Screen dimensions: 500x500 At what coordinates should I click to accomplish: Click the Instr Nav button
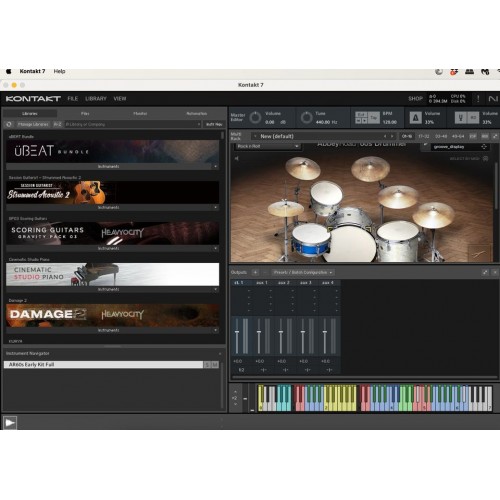click(x=214, y=124)
